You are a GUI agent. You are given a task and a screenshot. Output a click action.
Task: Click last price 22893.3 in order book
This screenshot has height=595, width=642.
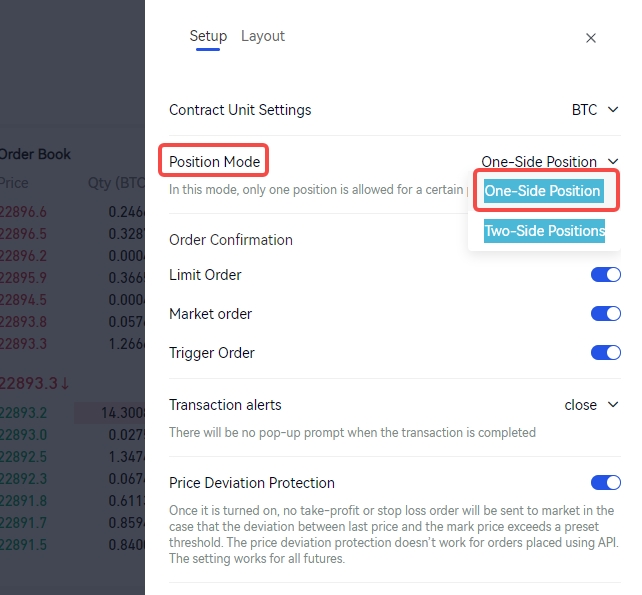32,383
